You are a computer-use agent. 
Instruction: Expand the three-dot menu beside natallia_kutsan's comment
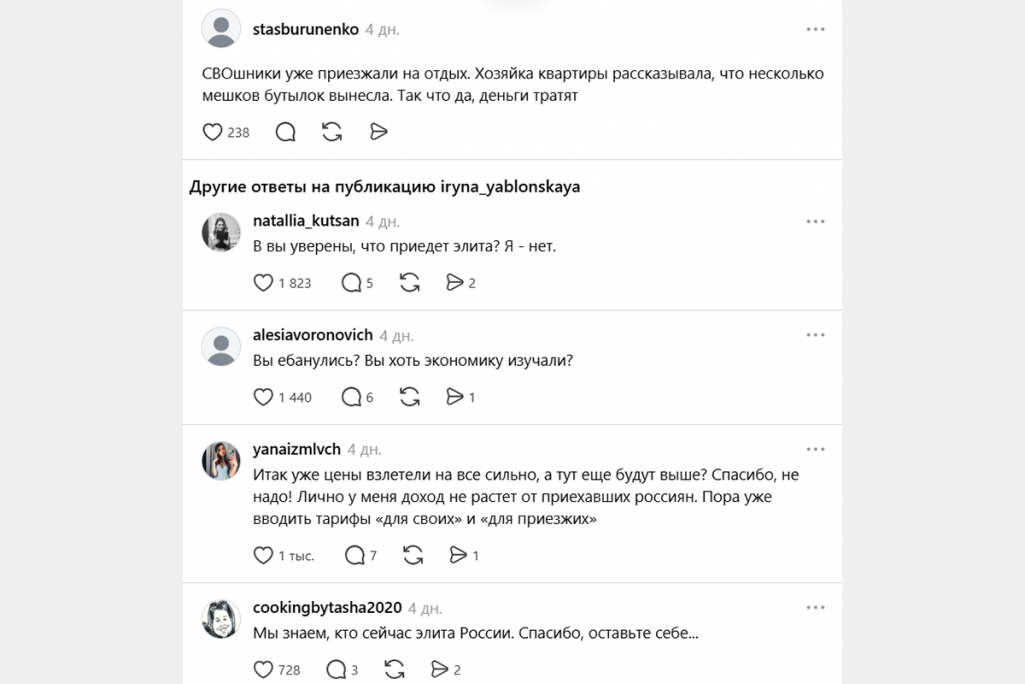tap(816, 221)
